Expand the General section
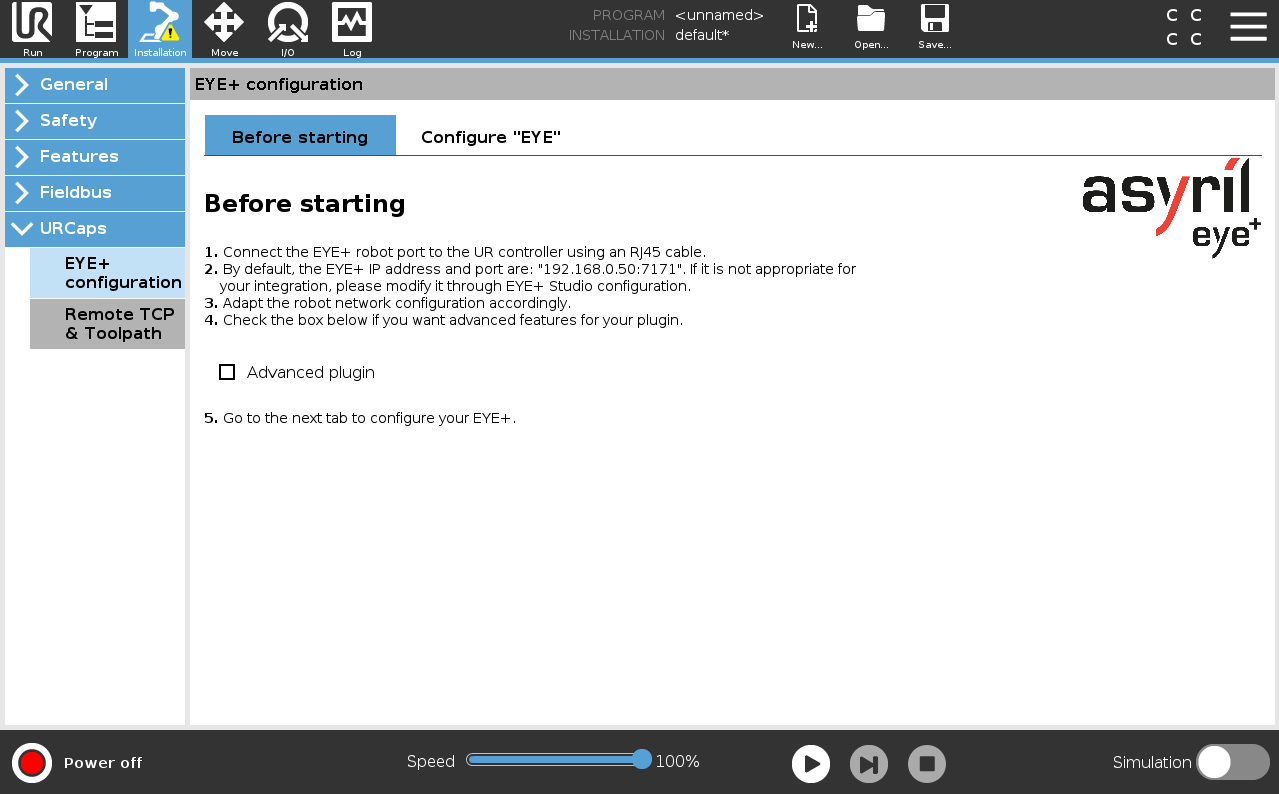The image size is (1279, 794). click(x=95, y=85)
